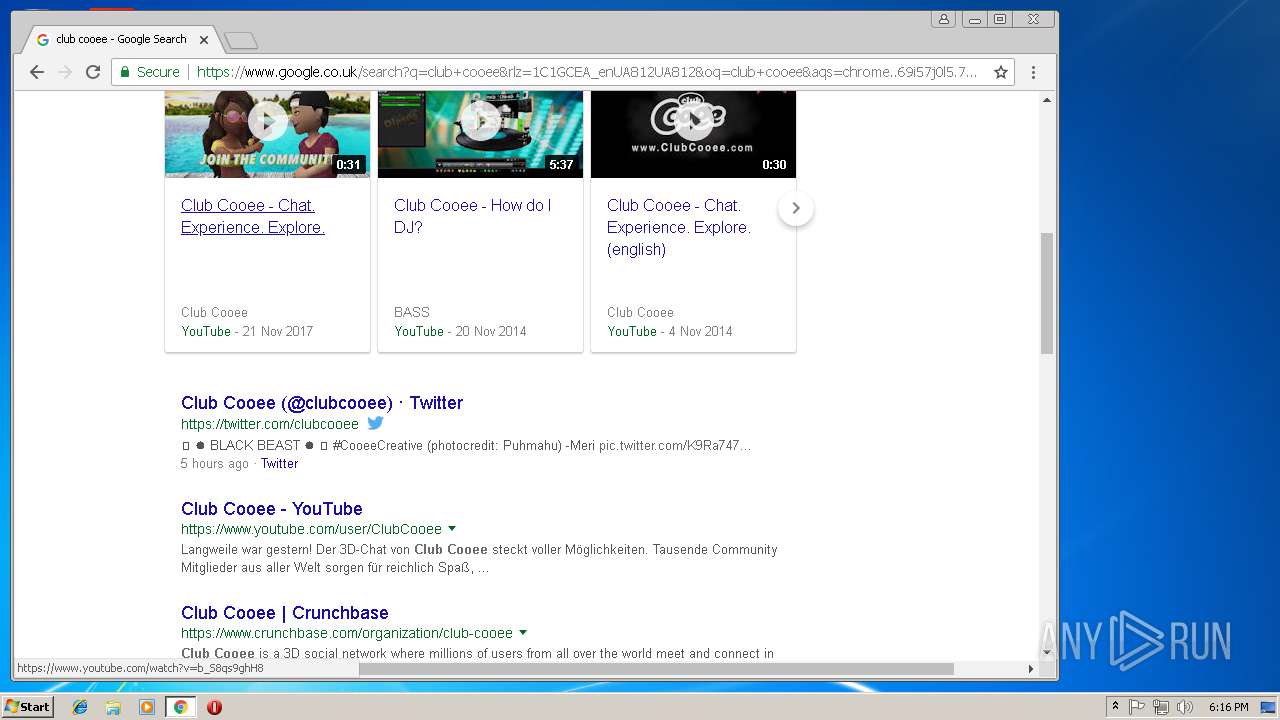Screen dimensions: 1280x720
Task: Open 'Club Cooee - How do I DJ?' link
Action: click(x=472, y=216)
